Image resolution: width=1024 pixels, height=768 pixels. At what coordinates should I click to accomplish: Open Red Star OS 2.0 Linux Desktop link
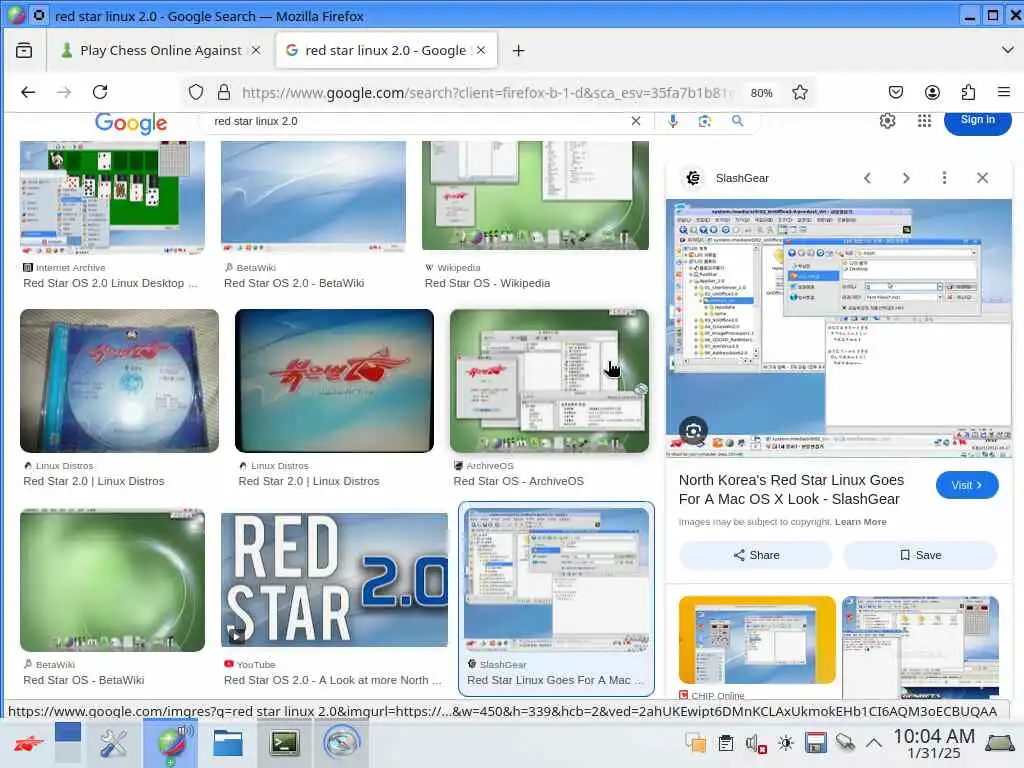coord(110,283)
